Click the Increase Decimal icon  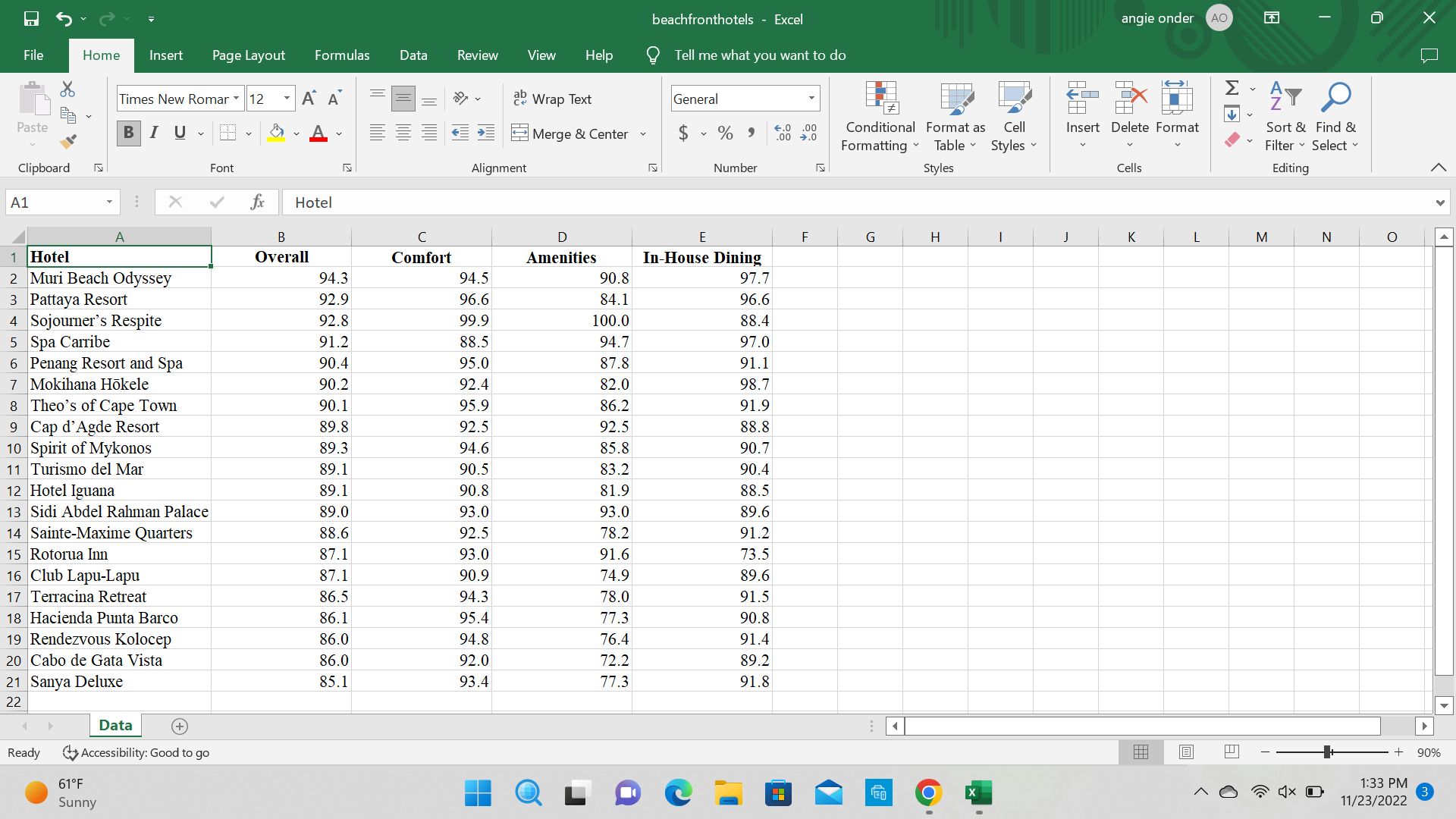tap(783, 133)
